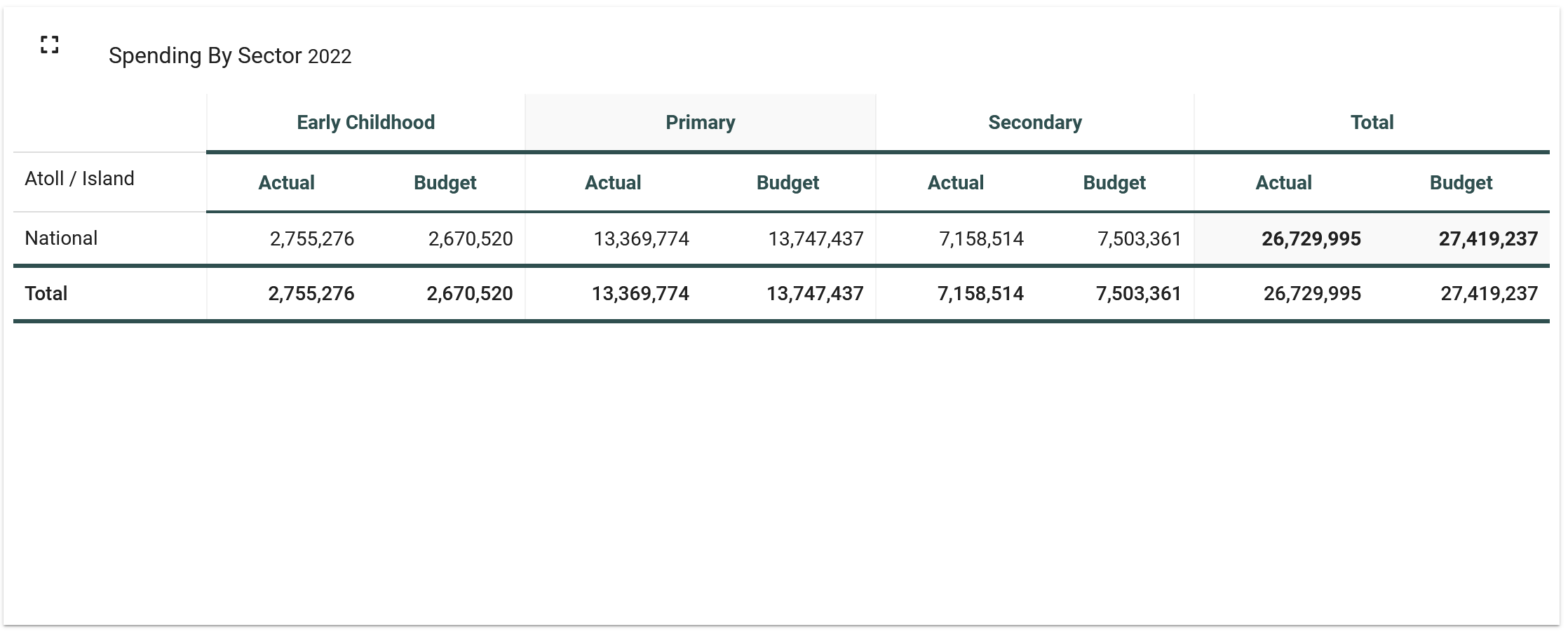
Task: Click the Atoll / Island column header
Action: [x=79, y=179]
